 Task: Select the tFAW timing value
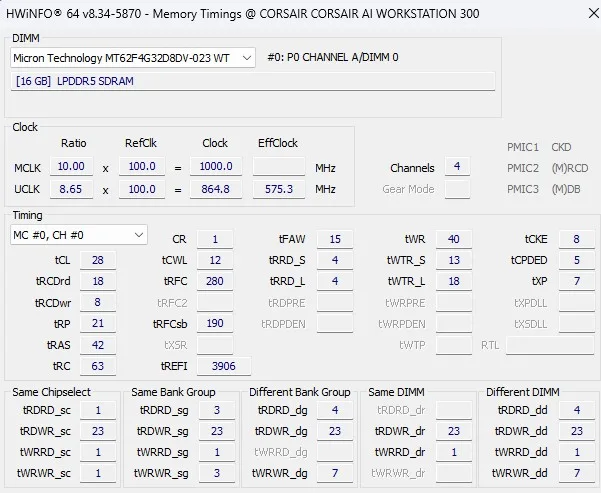click(334, 240)
